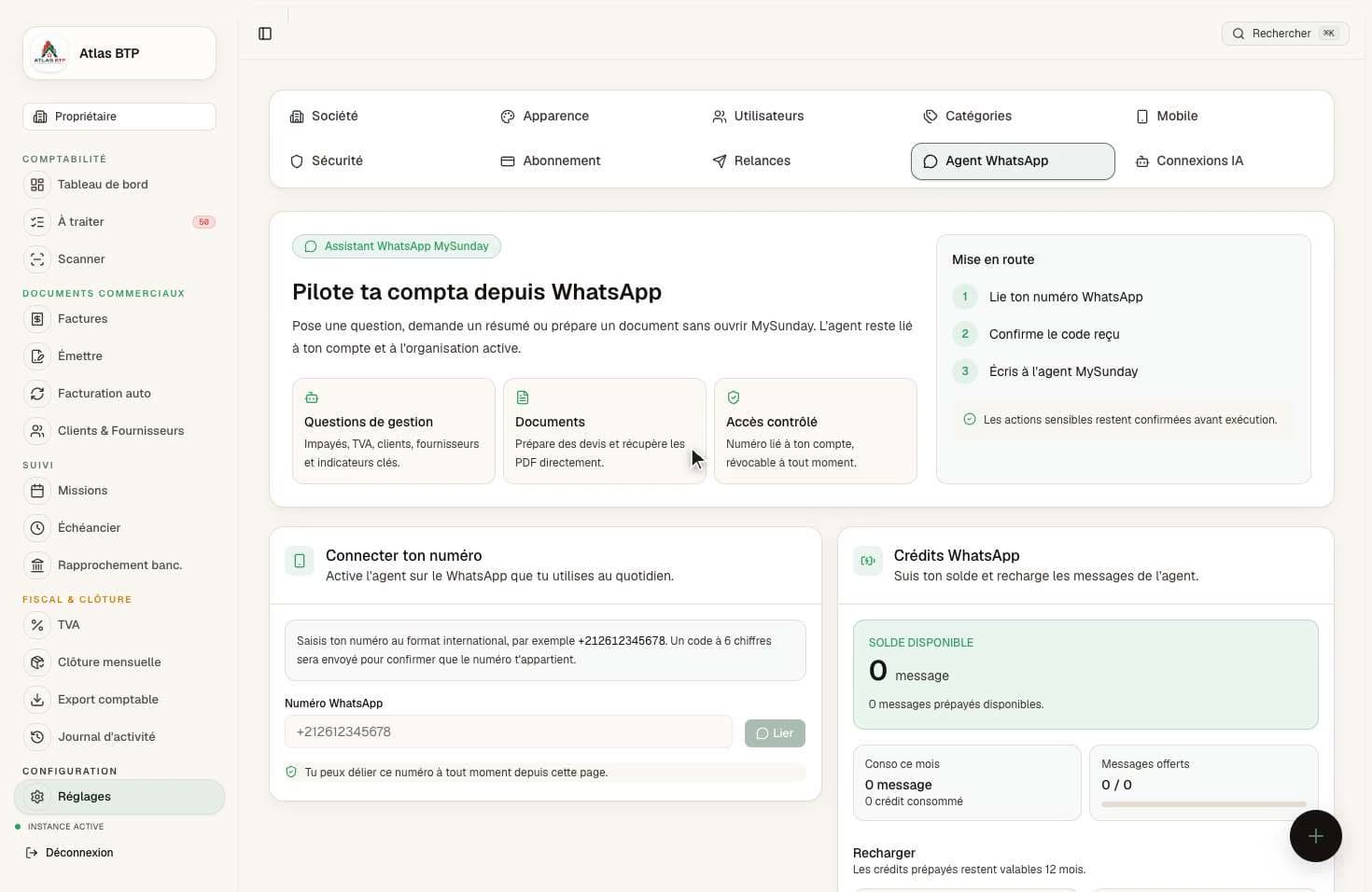Open the Atlas BTP organisation switcher
The height and width of the screenshot is (892, 1372).
(119, 53)
